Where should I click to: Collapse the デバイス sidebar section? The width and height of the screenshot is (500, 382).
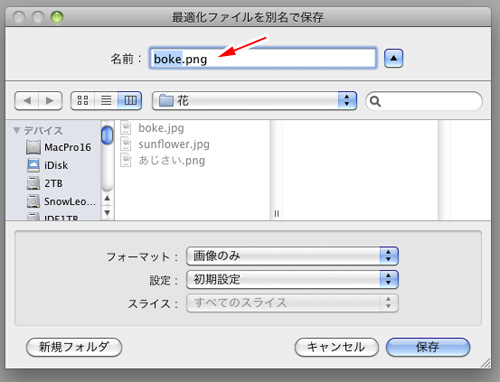coord(16,130)
